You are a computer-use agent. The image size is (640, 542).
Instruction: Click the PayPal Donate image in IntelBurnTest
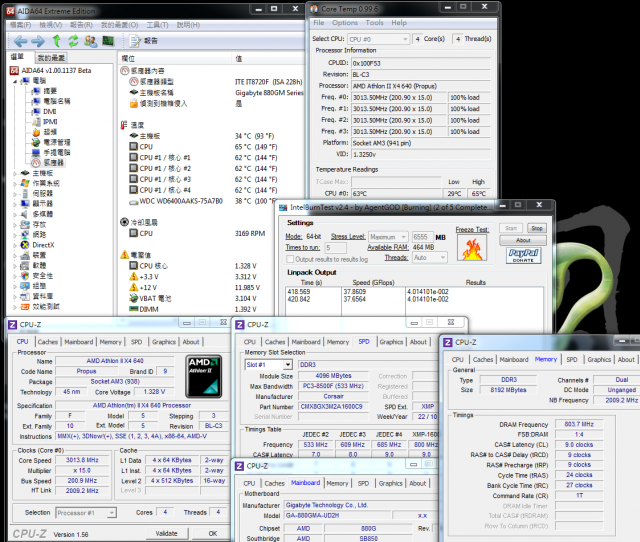(523, 255)
